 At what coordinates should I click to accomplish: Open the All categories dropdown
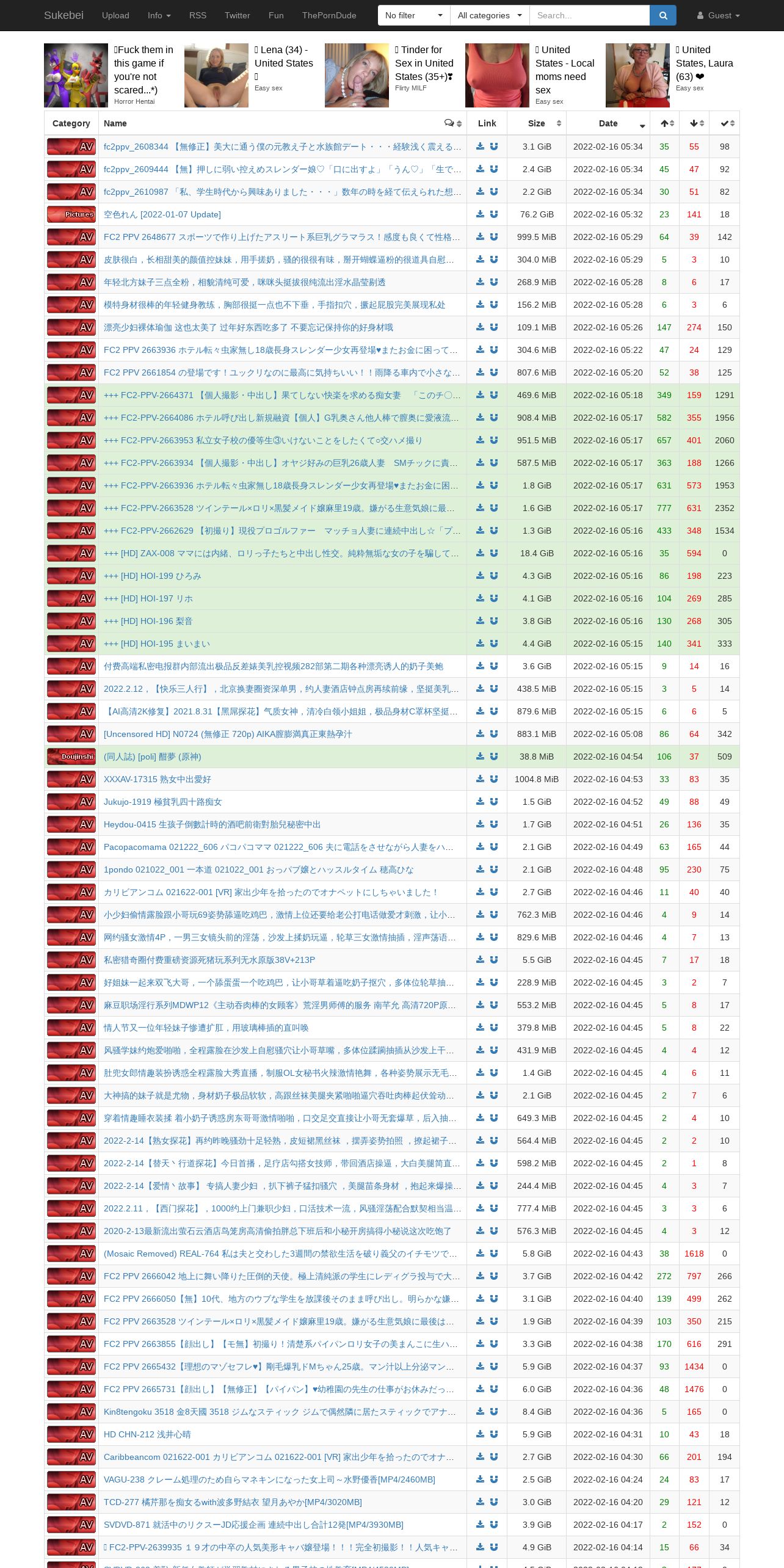point(490,15)
